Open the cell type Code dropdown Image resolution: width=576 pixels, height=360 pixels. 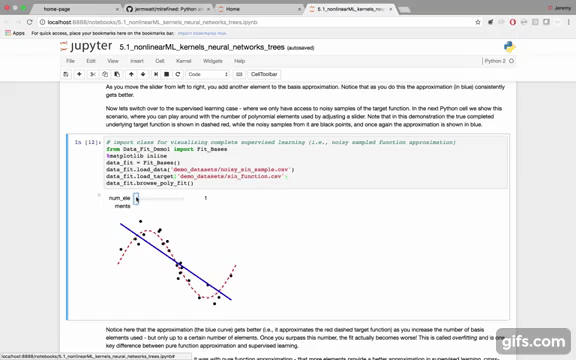(208, 74)
